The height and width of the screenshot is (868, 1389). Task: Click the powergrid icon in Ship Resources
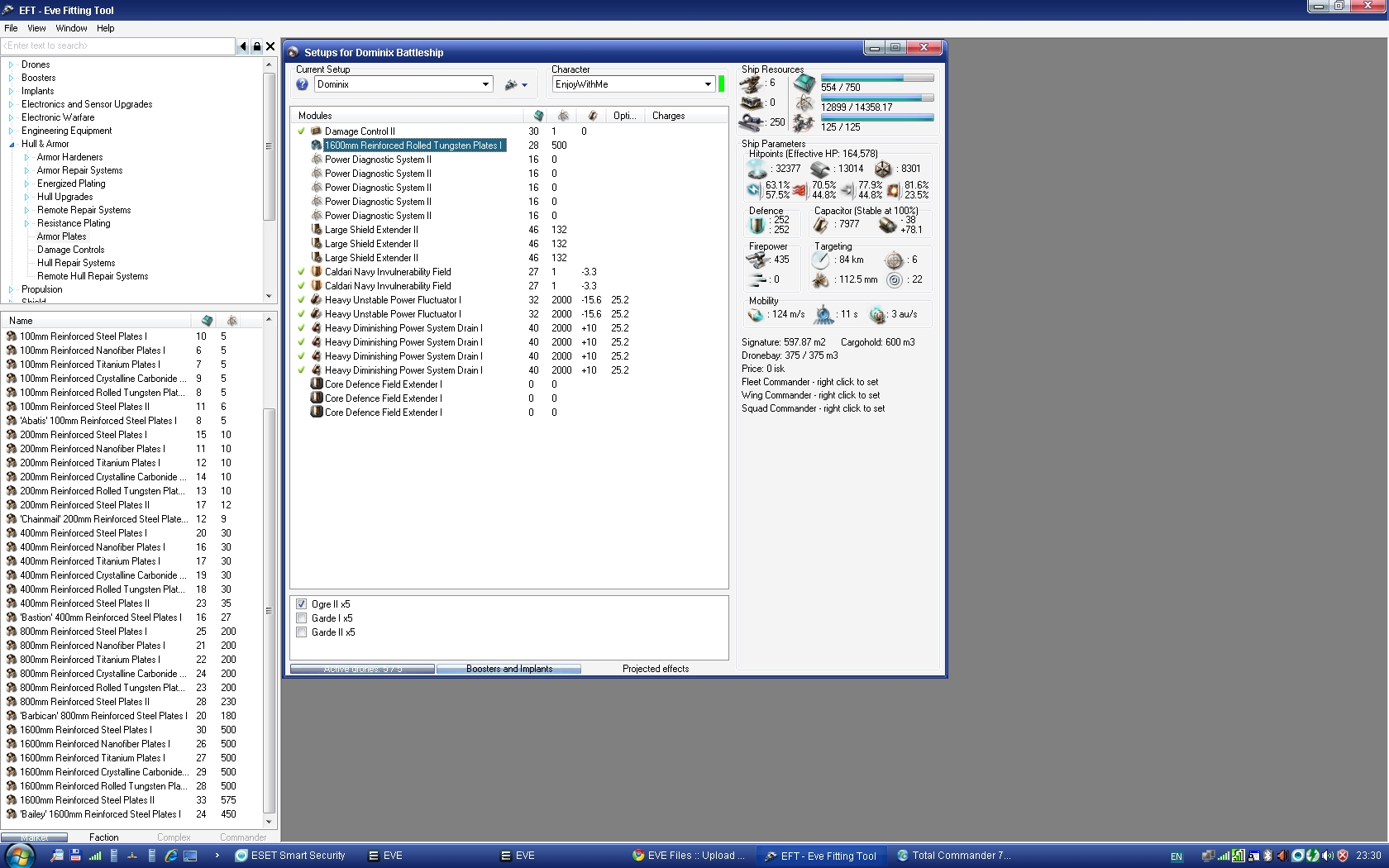tap(804, 103)
